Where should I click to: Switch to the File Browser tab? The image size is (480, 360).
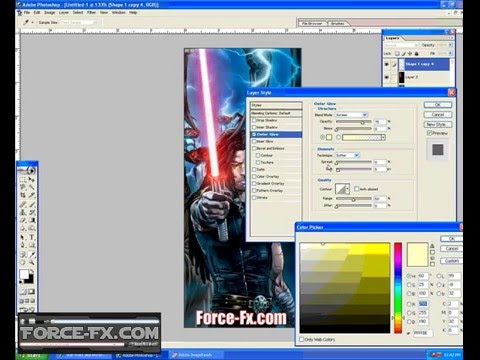(312, 23)
